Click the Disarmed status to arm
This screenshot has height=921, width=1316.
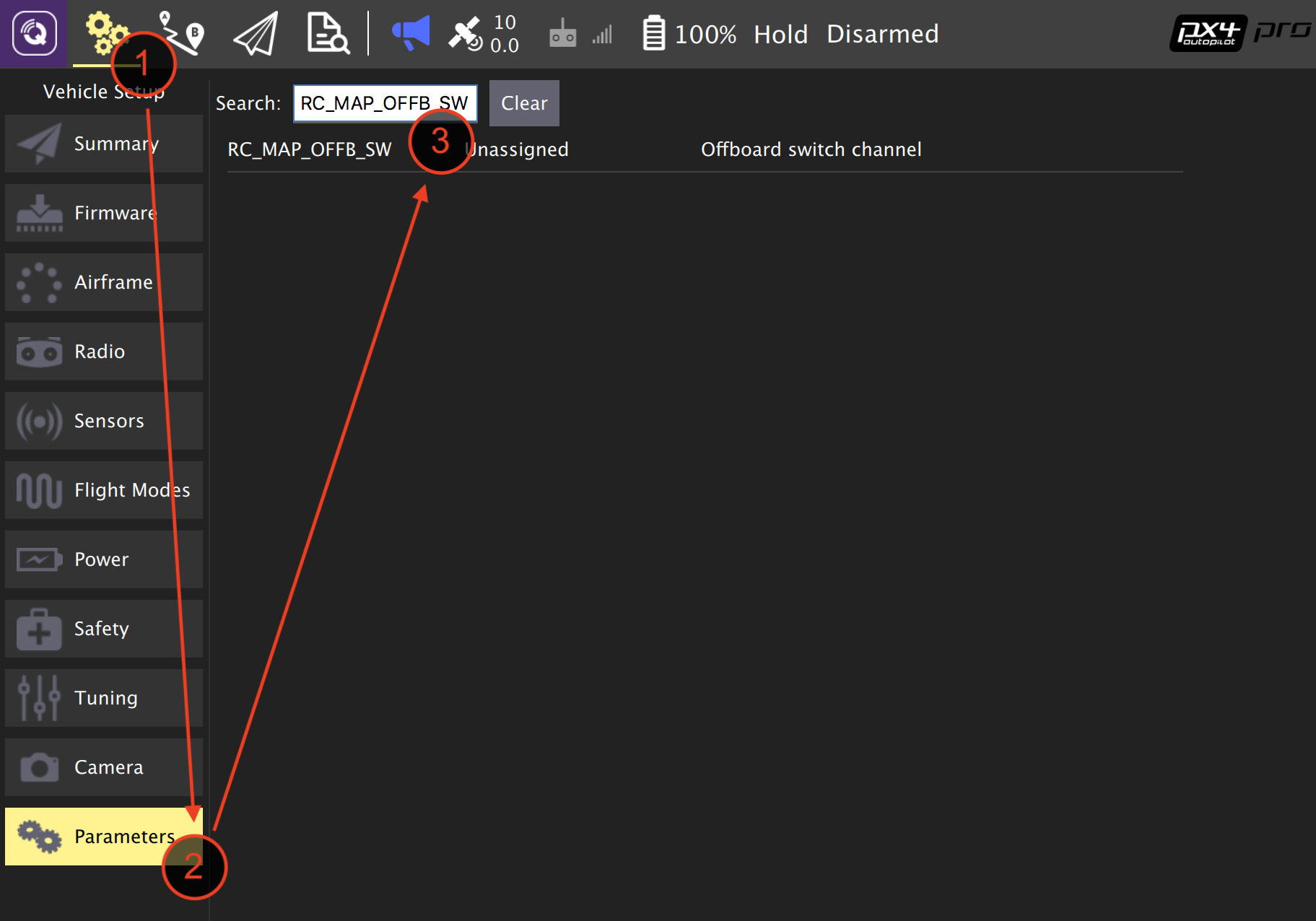point(882,34)
